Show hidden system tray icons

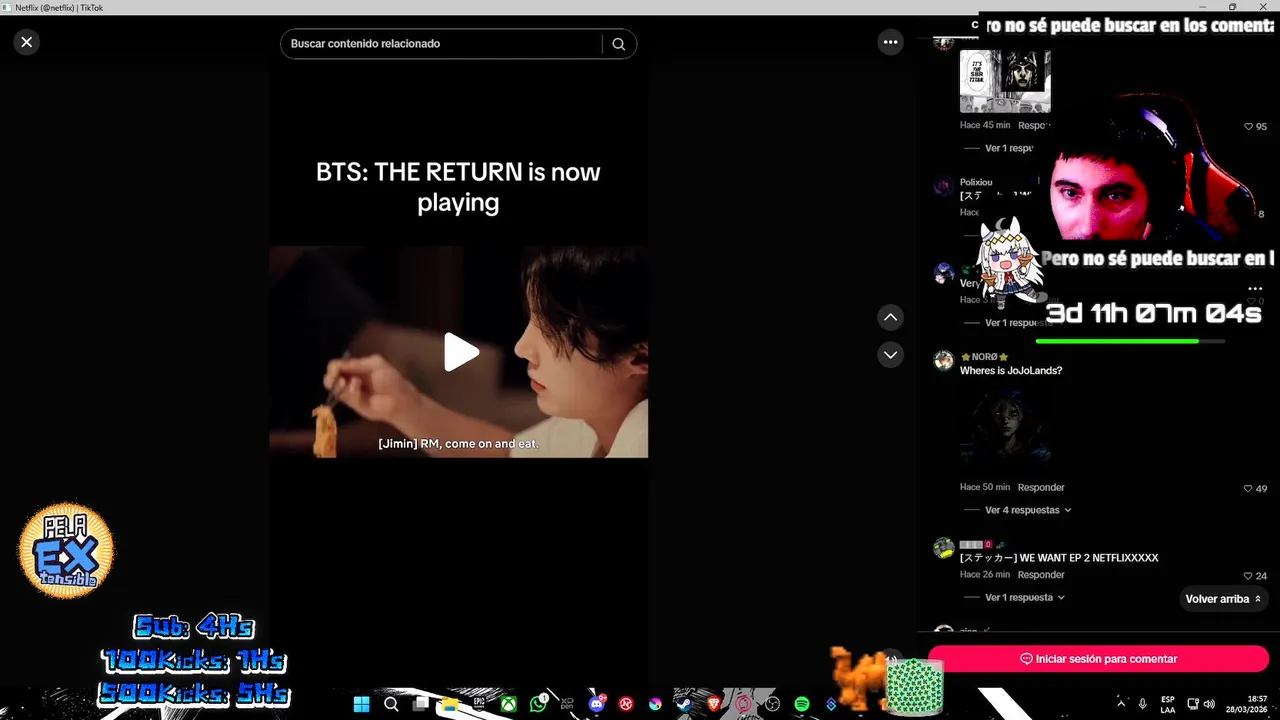pos(1121,704)
